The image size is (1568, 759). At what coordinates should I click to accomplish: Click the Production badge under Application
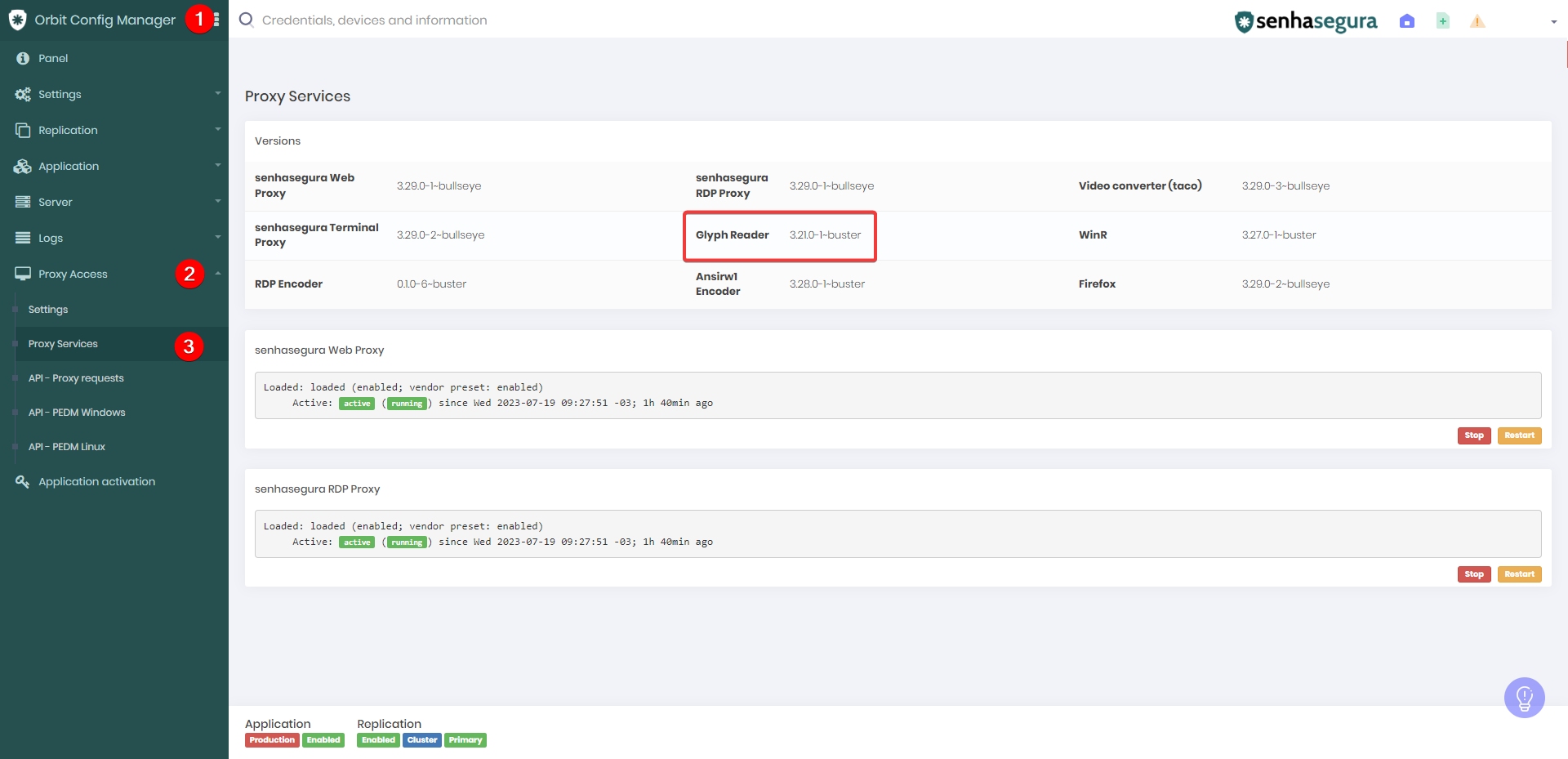(x=272, y=740)
